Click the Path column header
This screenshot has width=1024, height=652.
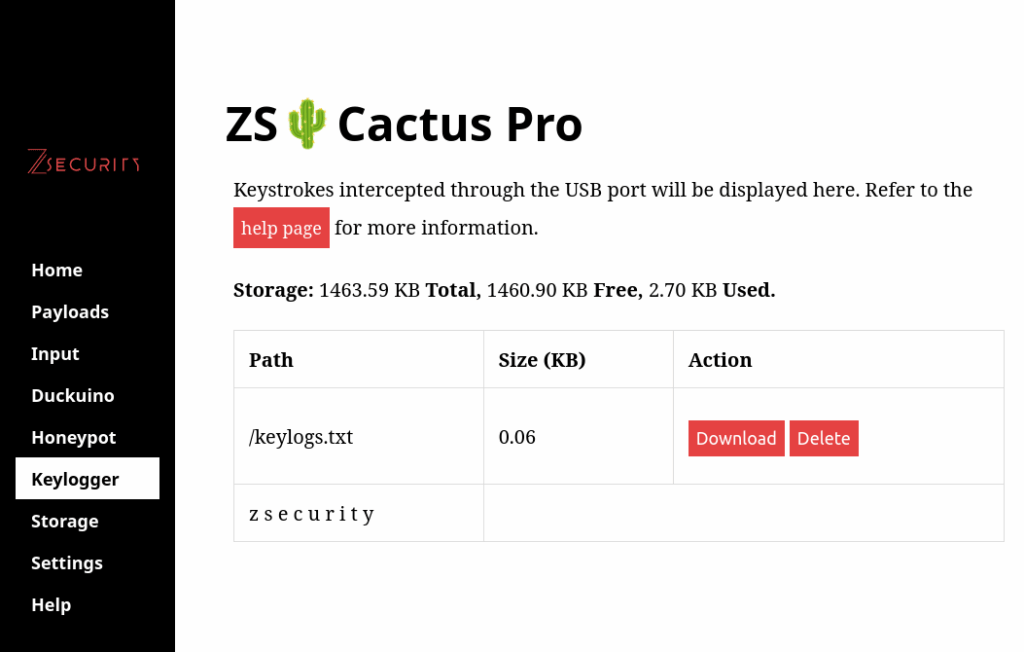[x=271, y=360]
